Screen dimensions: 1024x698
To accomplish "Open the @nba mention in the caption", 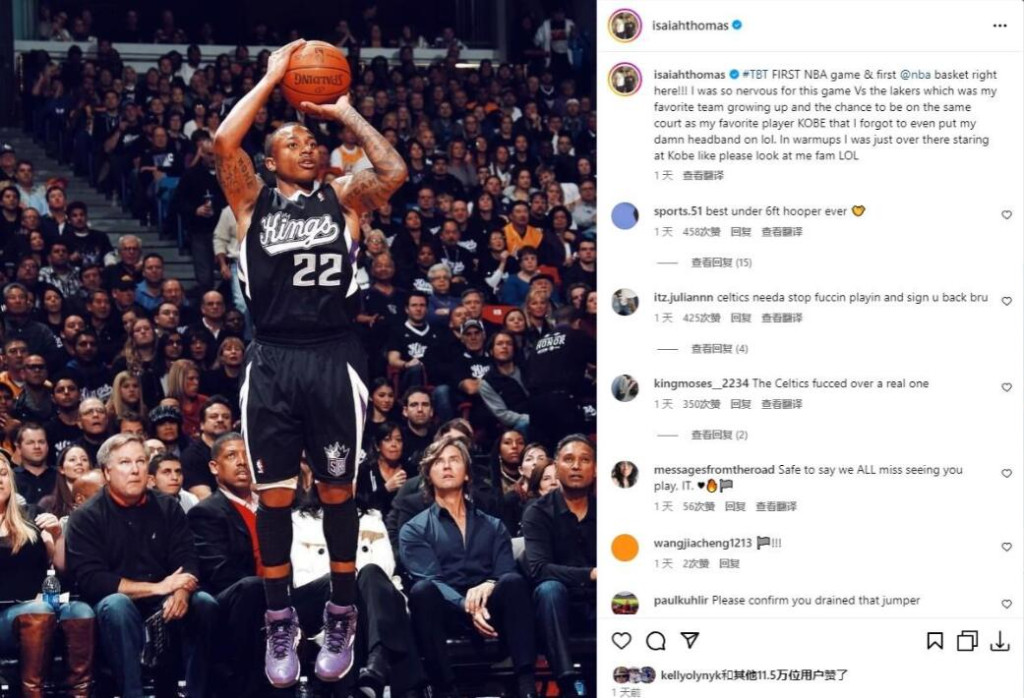I will [916, 74].
